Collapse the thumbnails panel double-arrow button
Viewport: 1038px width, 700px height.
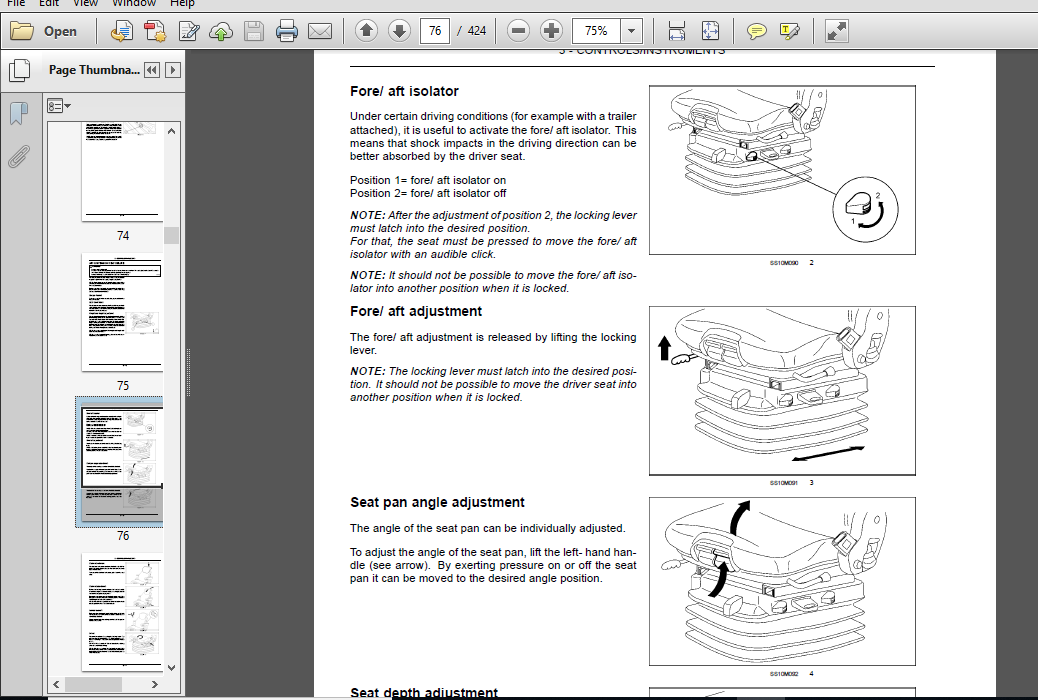[x=152, y=70]
